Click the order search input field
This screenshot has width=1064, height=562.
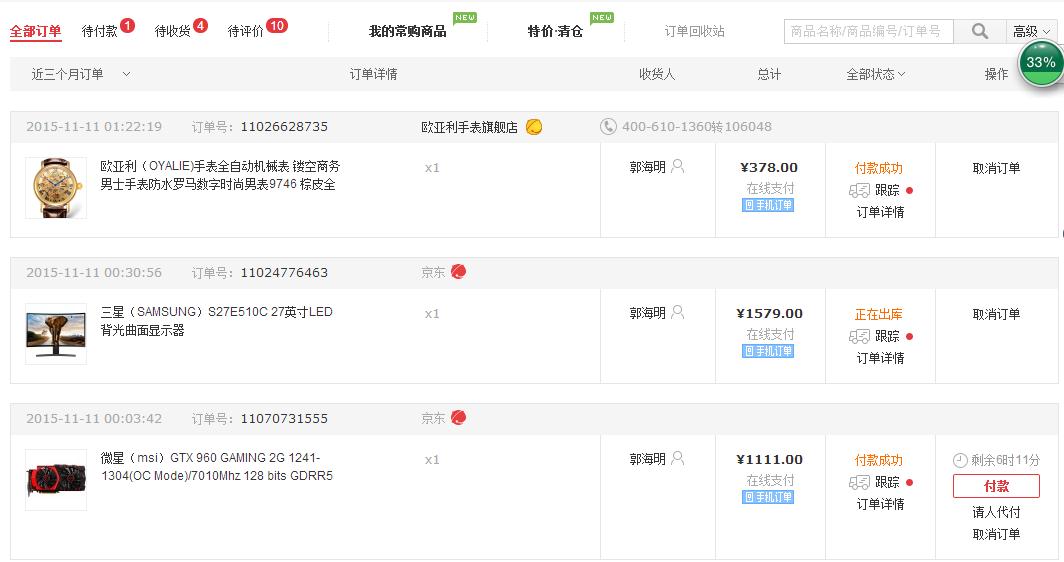tap(869, 31)
